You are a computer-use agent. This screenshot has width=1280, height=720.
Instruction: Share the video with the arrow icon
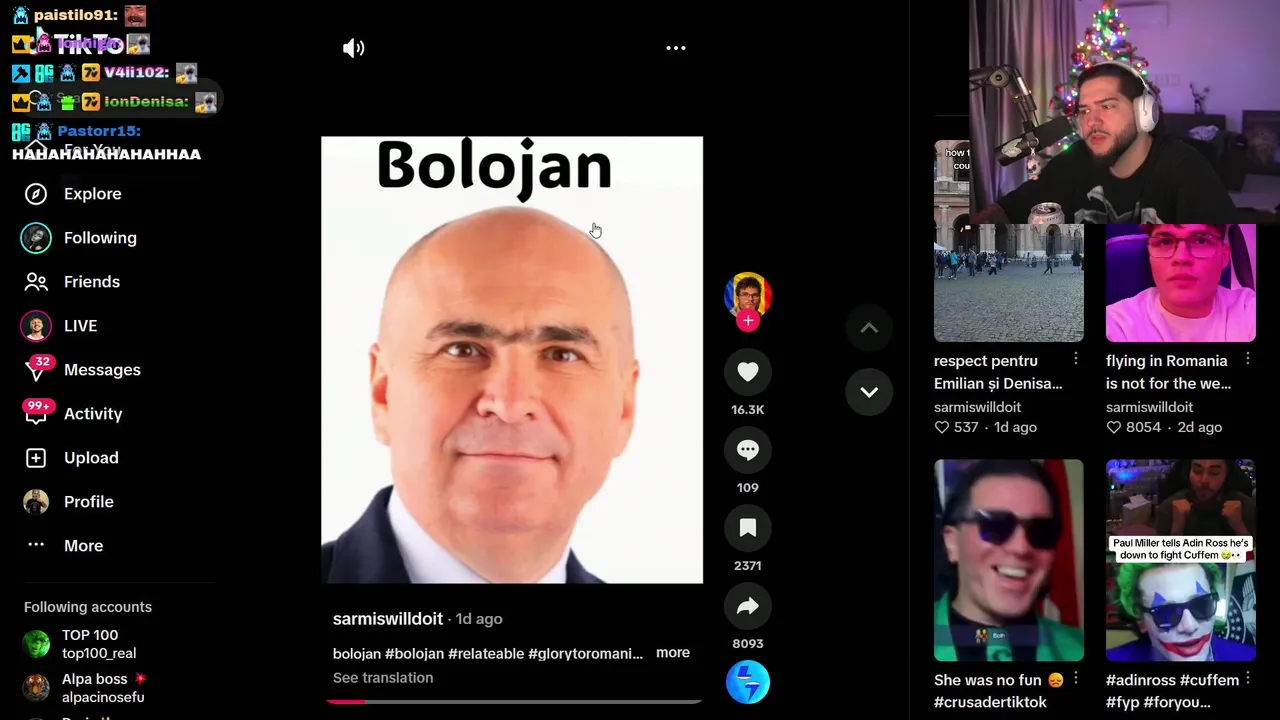[x=748, y=606]
